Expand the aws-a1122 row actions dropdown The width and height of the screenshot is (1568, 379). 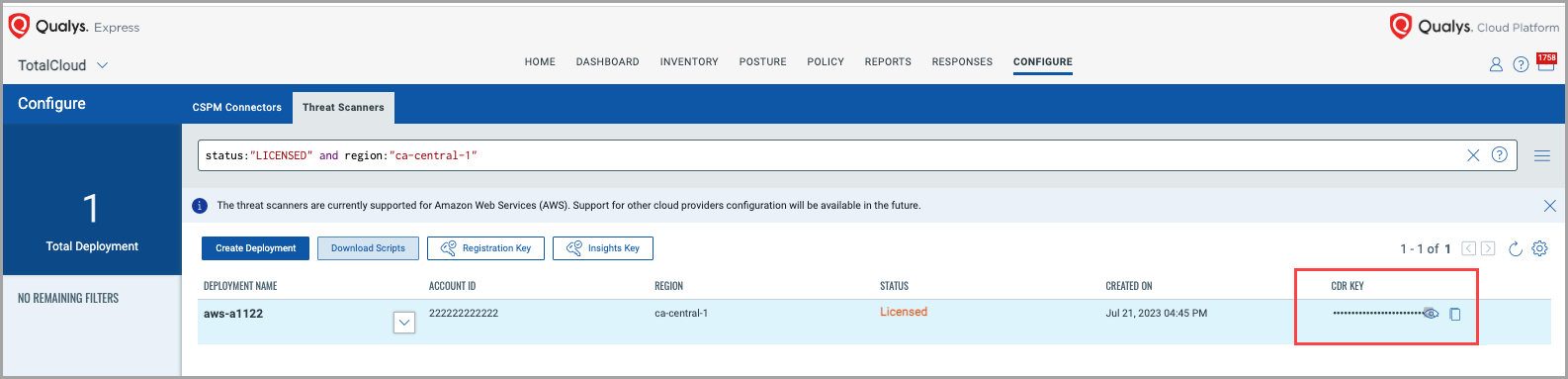click(x=404, y=323)
